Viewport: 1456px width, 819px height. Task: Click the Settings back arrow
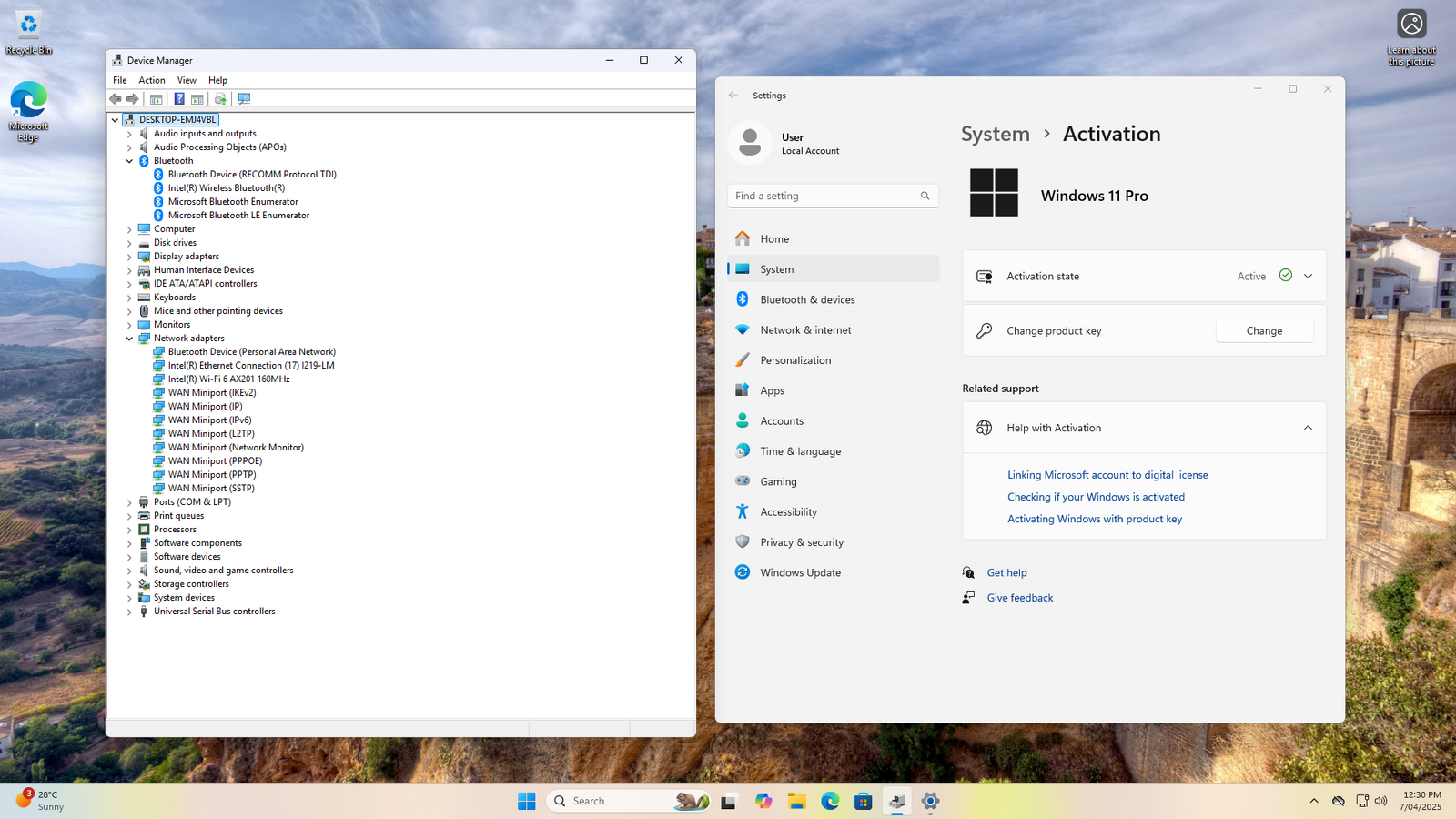pyautogui.click(x=733, y=95)
